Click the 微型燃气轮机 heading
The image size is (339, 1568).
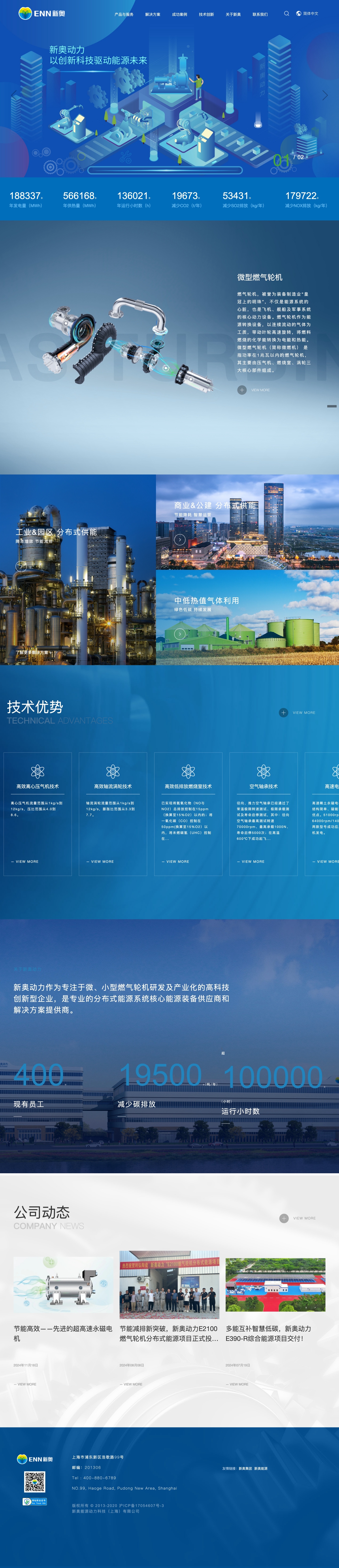click(x=260, y=277)
